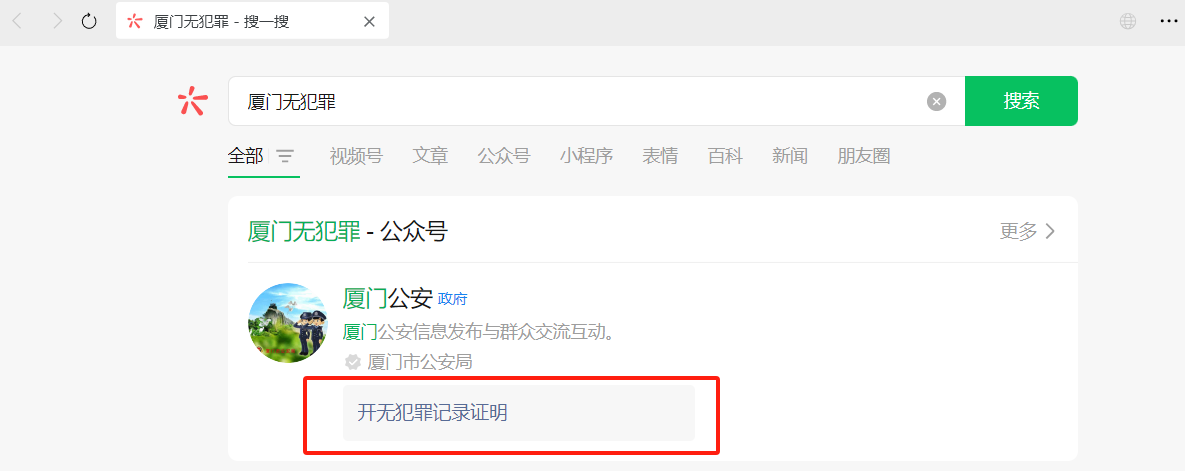
Task: Close the 厦门无犯罪 搜一搜 tab
Action: tap(370, 22)
